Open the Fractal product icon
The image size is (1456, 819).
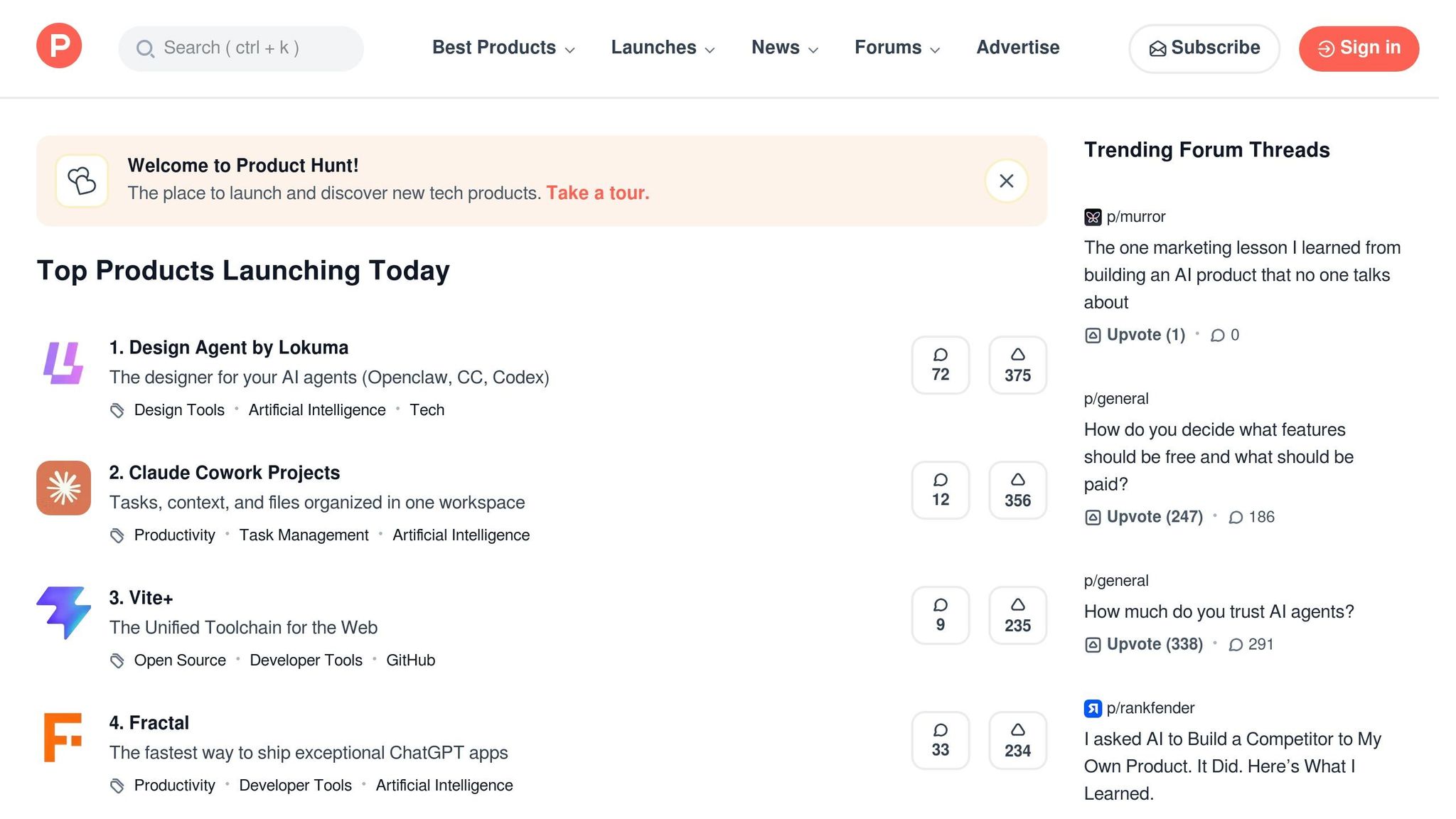(63, 738)
